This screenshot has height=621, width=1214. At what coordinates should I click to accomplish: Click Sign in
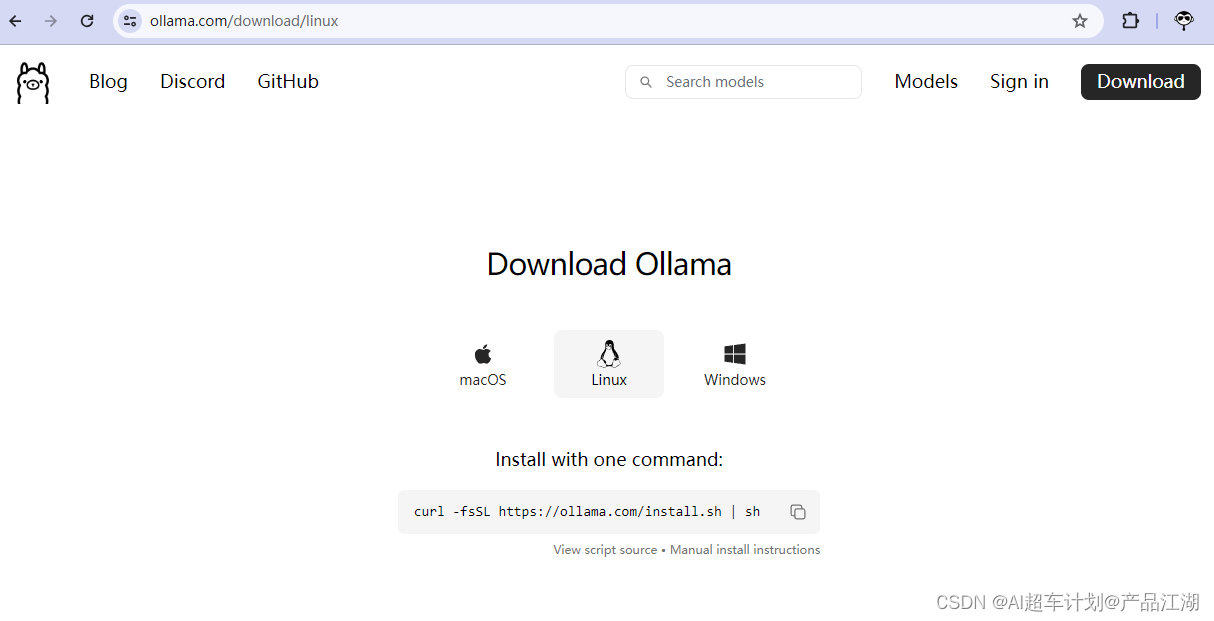[x=1019, y=82]
